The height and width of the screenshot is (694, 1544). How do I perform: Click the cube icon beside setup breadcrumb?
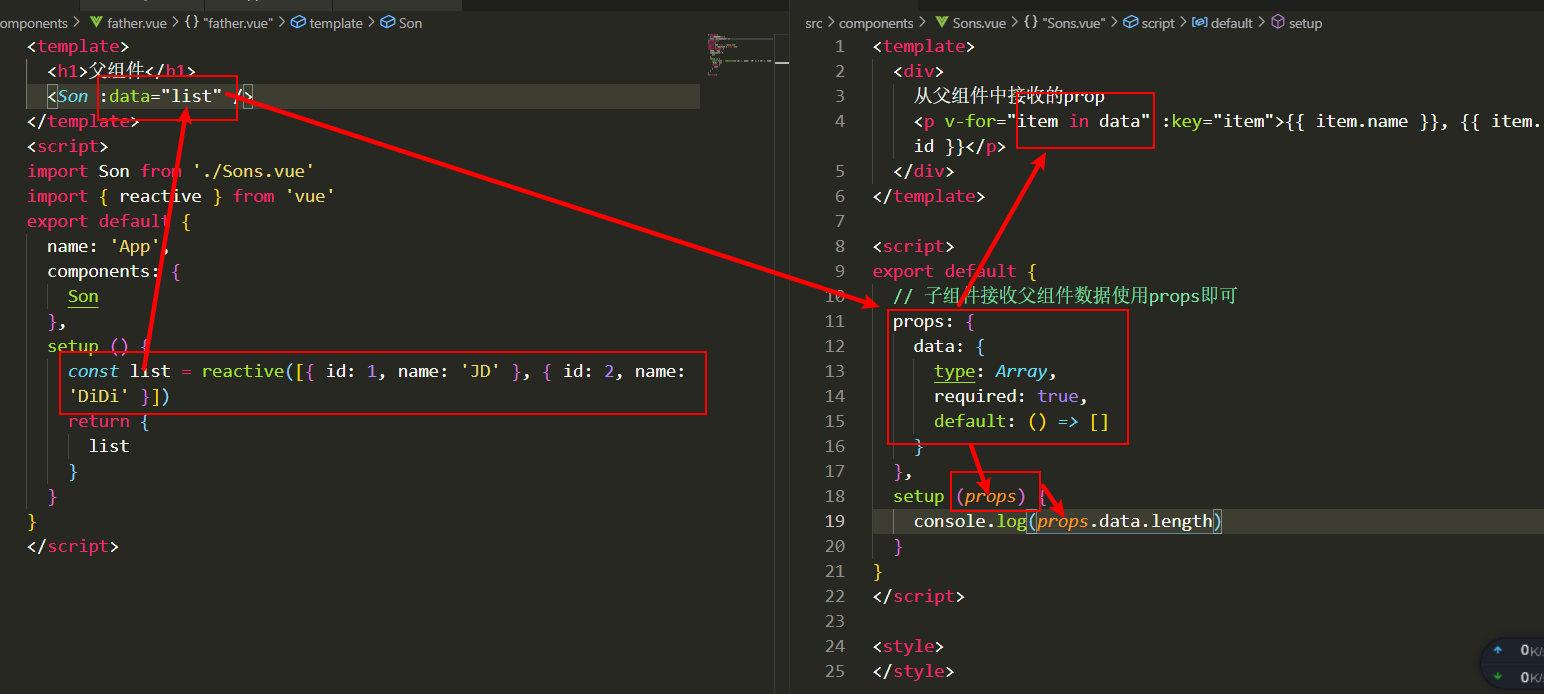point(1279,22)
